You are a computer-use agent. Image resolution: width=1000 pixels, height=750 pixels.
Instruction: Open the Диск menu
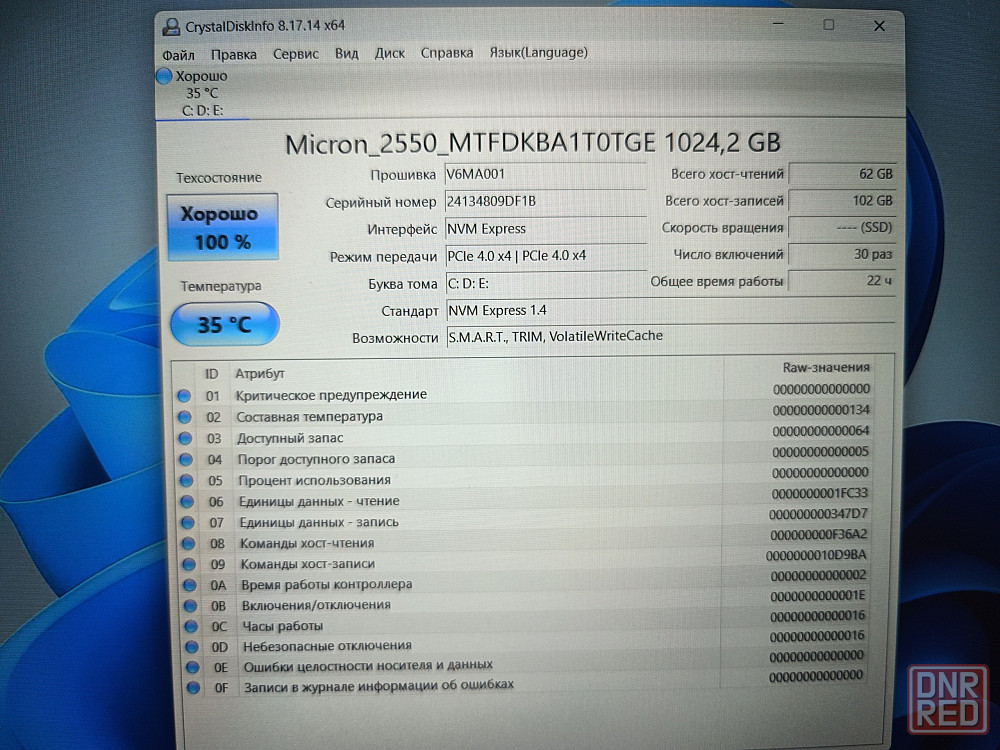coord(389,53)
